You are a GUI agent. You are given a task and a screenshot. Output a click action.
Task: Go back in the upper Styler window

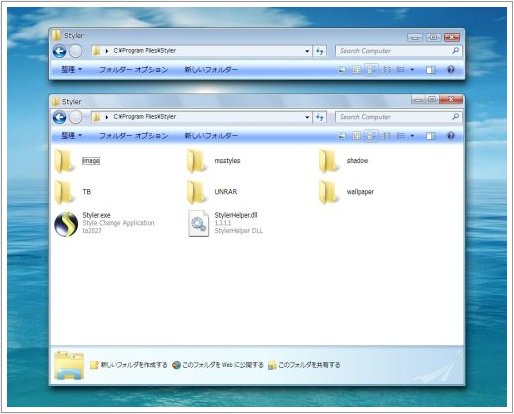pyautogui.click(x=60, y=51)
